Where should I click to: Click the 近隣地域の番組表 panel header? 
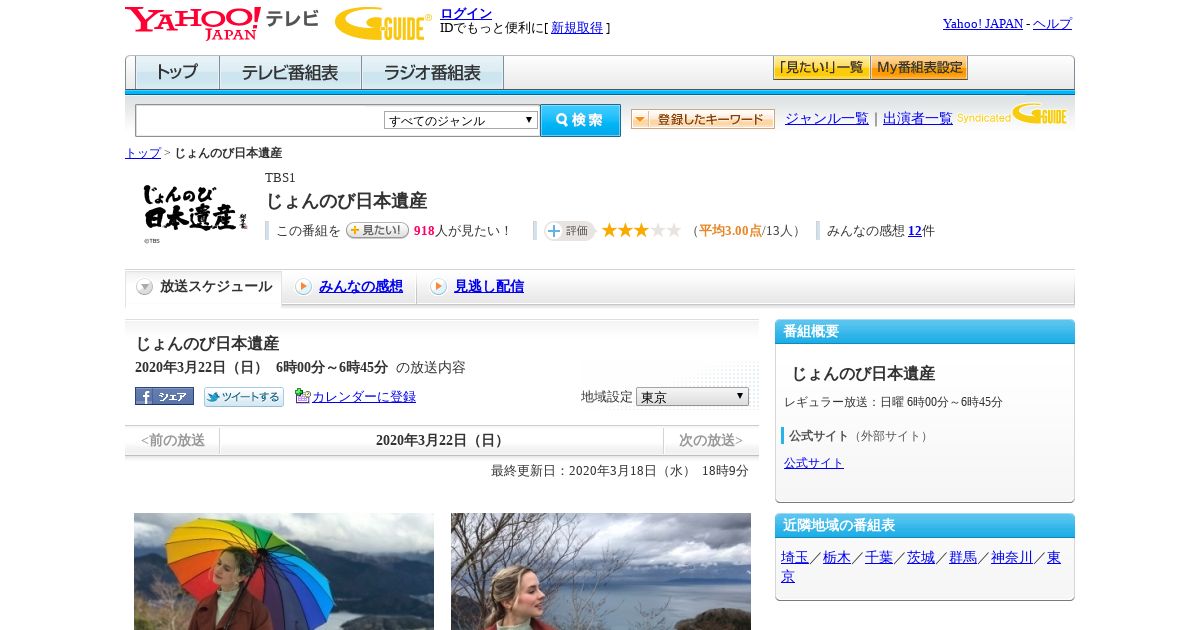pyautogui.click(x=925, y=526)
